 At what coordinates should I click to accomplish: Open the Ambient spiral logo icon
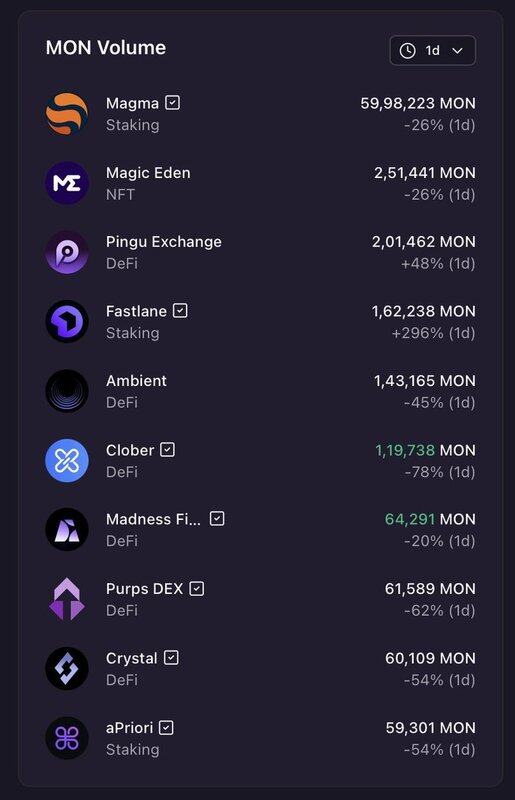tap(67, 391)
